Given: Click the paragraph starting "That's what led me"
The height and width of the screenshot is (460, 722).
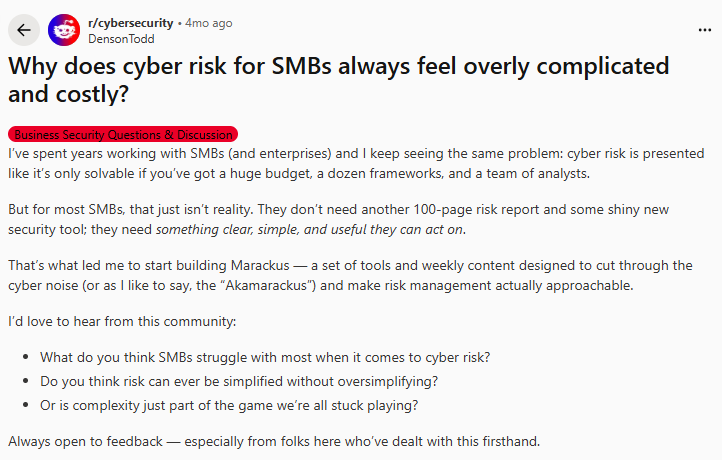Looking at the screenshot, I should pos(350,276).
